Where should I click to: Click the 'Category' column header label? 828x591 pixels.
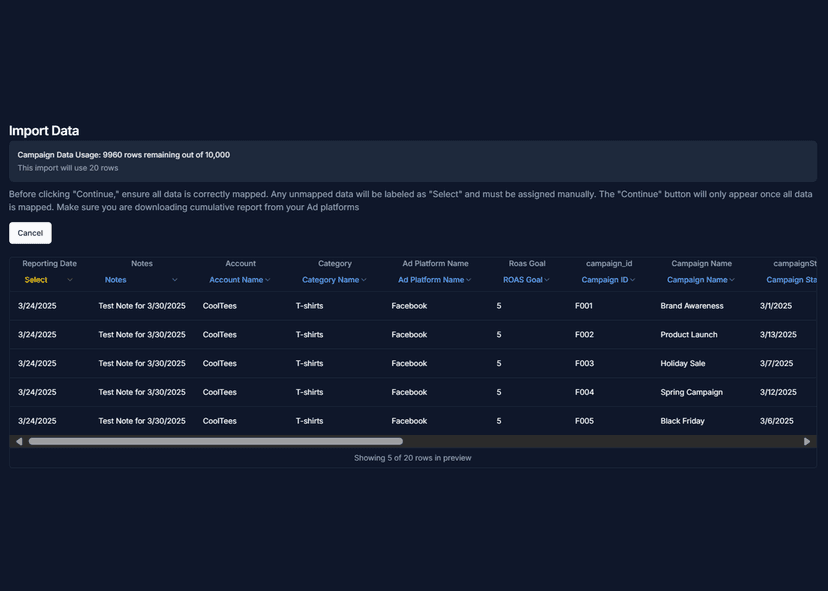335,264
